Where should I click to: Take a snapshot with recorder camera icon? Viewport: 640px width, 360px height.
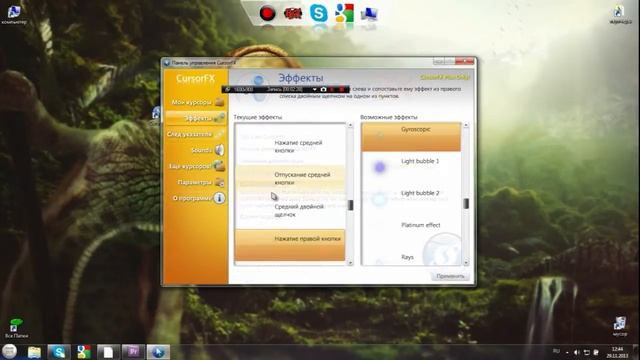(x=323, y=89)
